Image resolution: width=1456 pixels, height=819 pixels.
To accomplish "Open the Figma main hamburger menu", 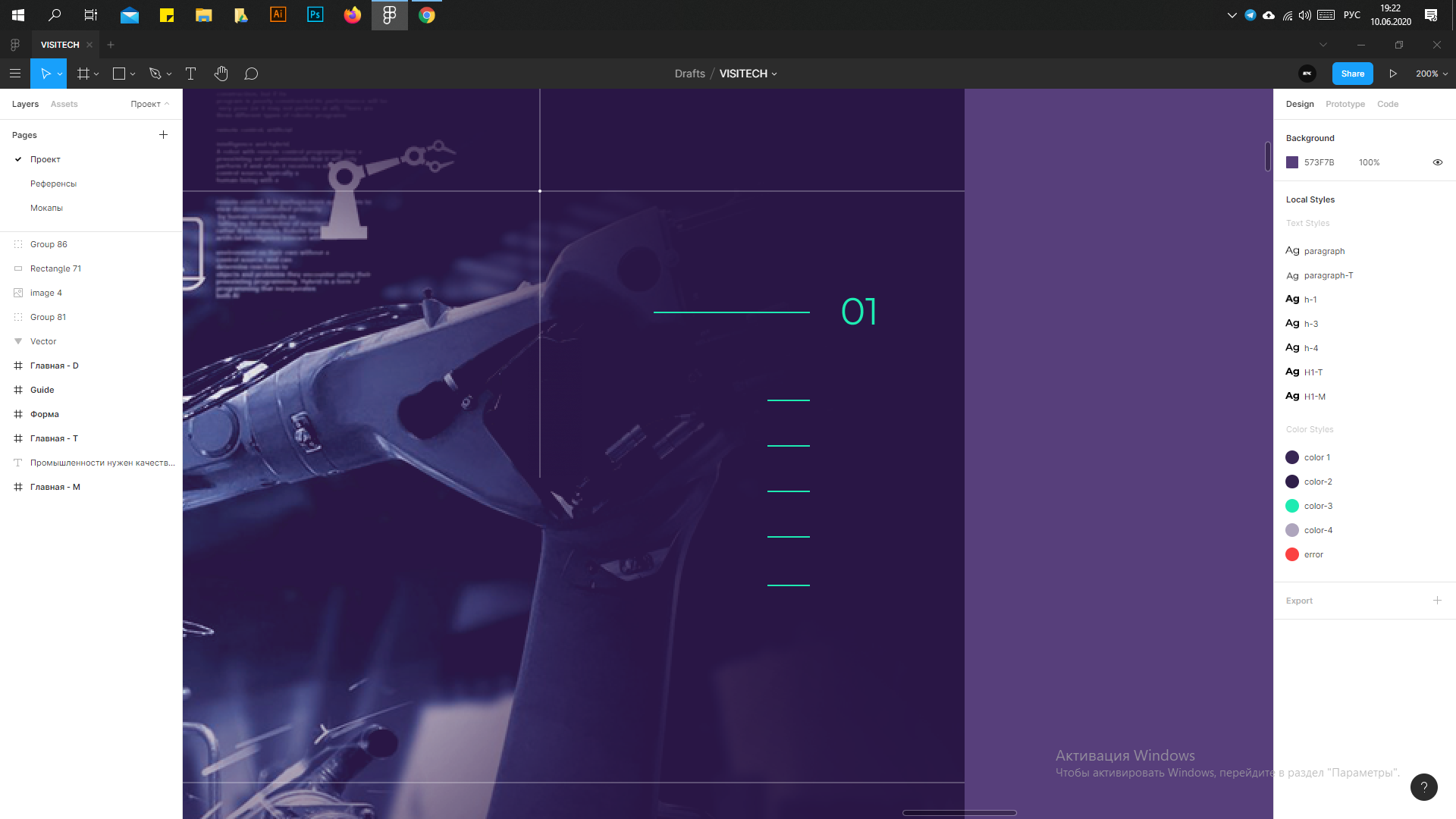I will (15, 74).
